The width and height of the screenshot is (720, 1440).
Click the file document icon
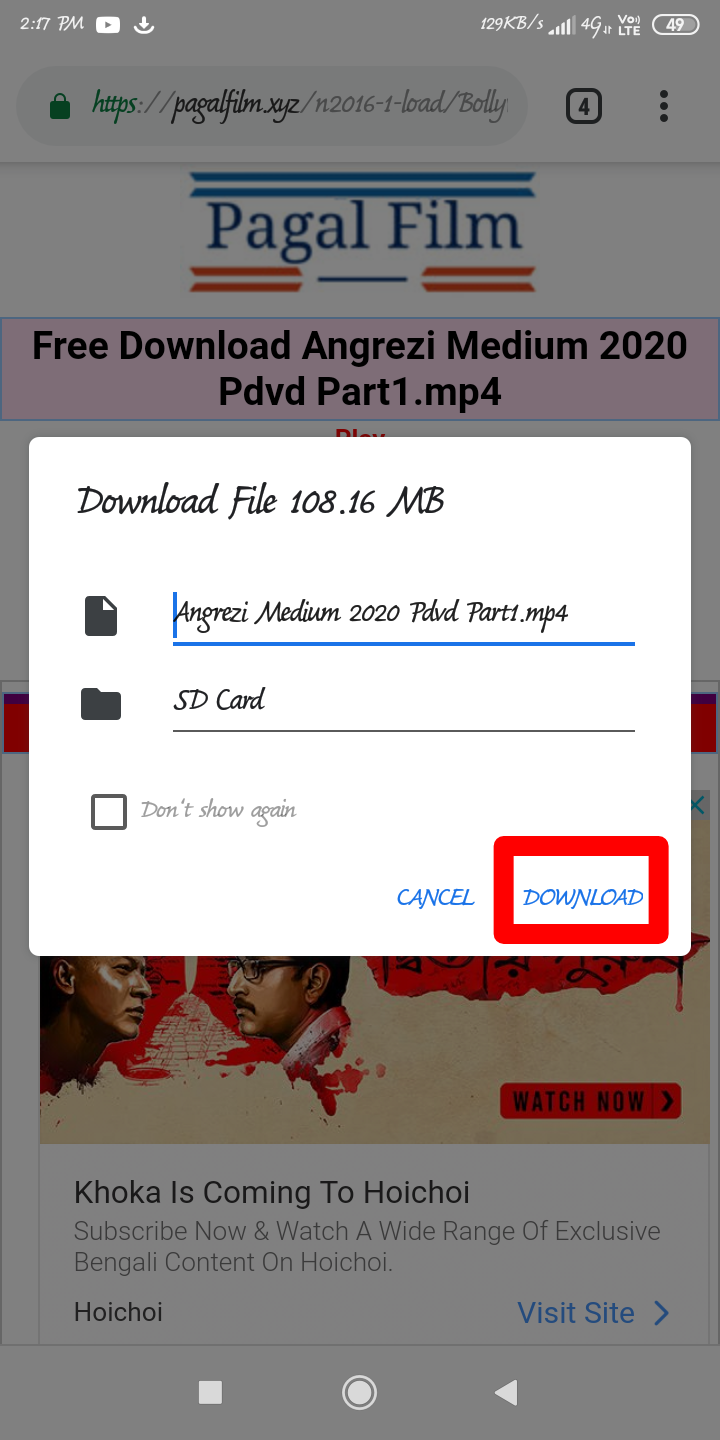(101, 616)
